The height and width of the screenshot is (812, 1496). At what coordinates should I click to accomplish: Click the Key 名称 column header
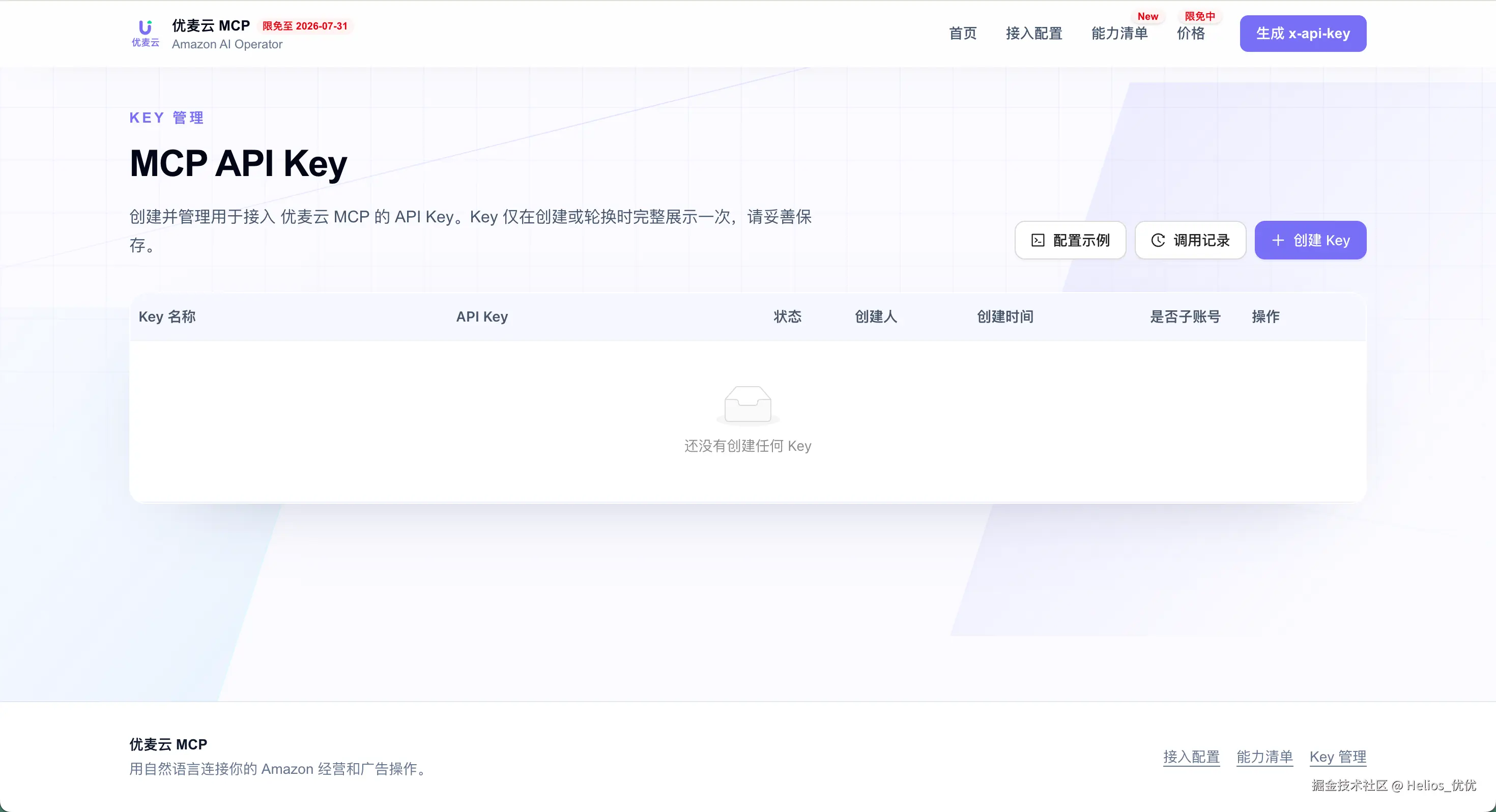(x=167, y=316)
